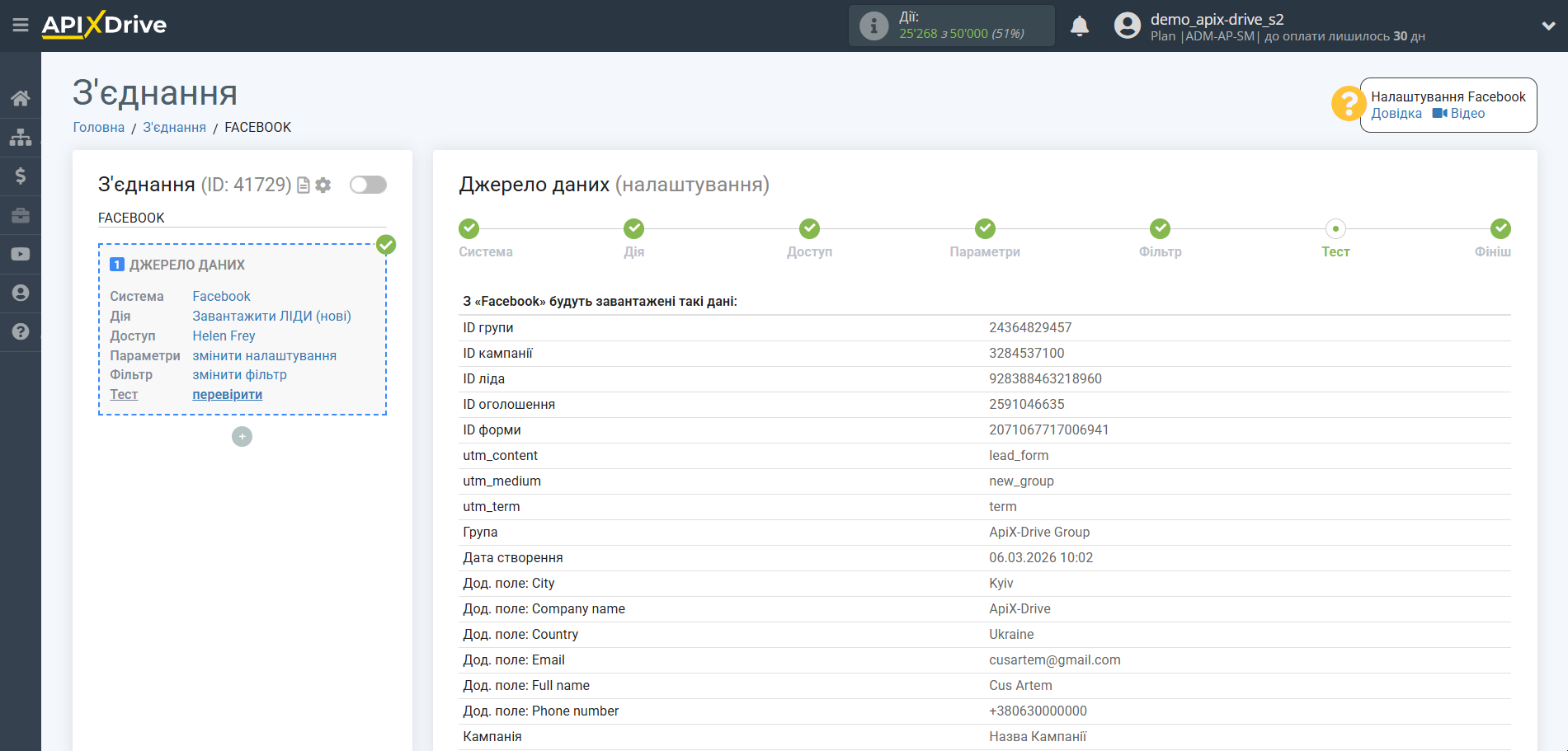
Task: Toggle the connection on/off switch
Action: coord(368,185)
